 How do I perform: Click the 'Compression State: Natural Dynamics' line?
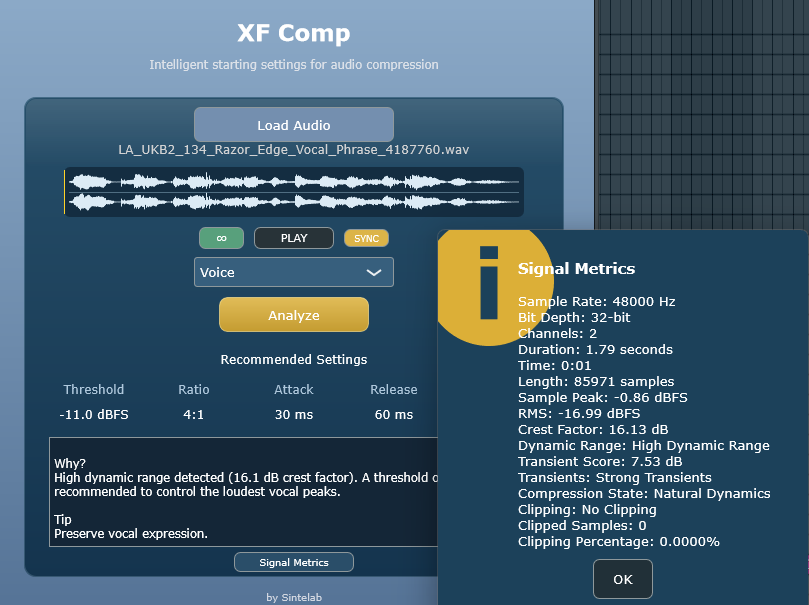(644, 494)
